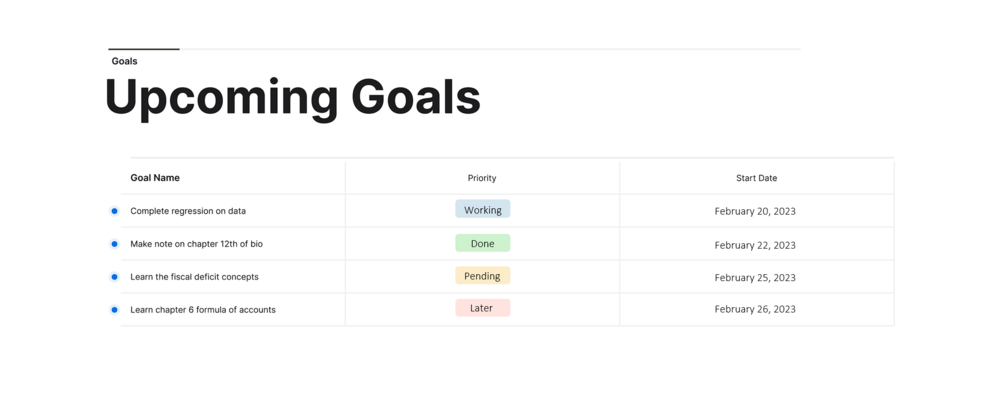This screenshot has width=1005, height=414.
Task: Click the February 25, 2023 start date
Action: [755, 277]
